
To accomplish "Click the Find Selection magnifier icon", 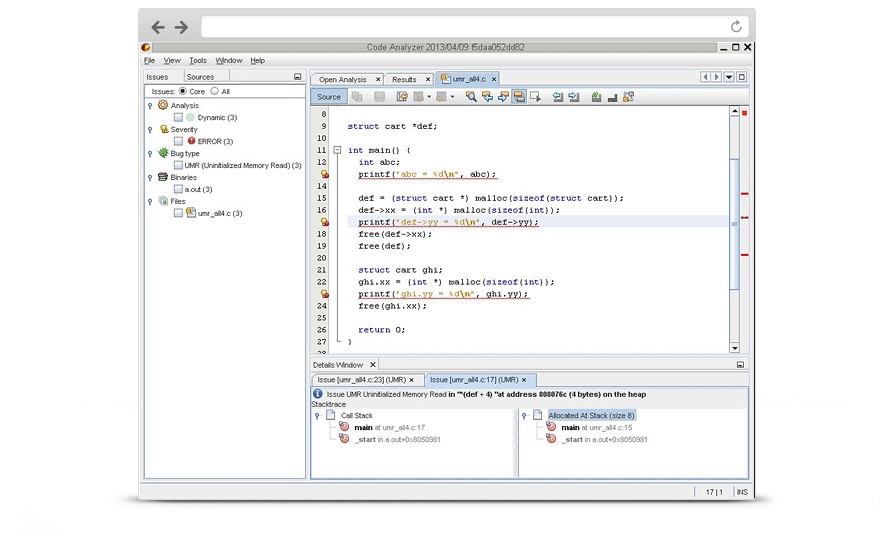I will point(471,97).
